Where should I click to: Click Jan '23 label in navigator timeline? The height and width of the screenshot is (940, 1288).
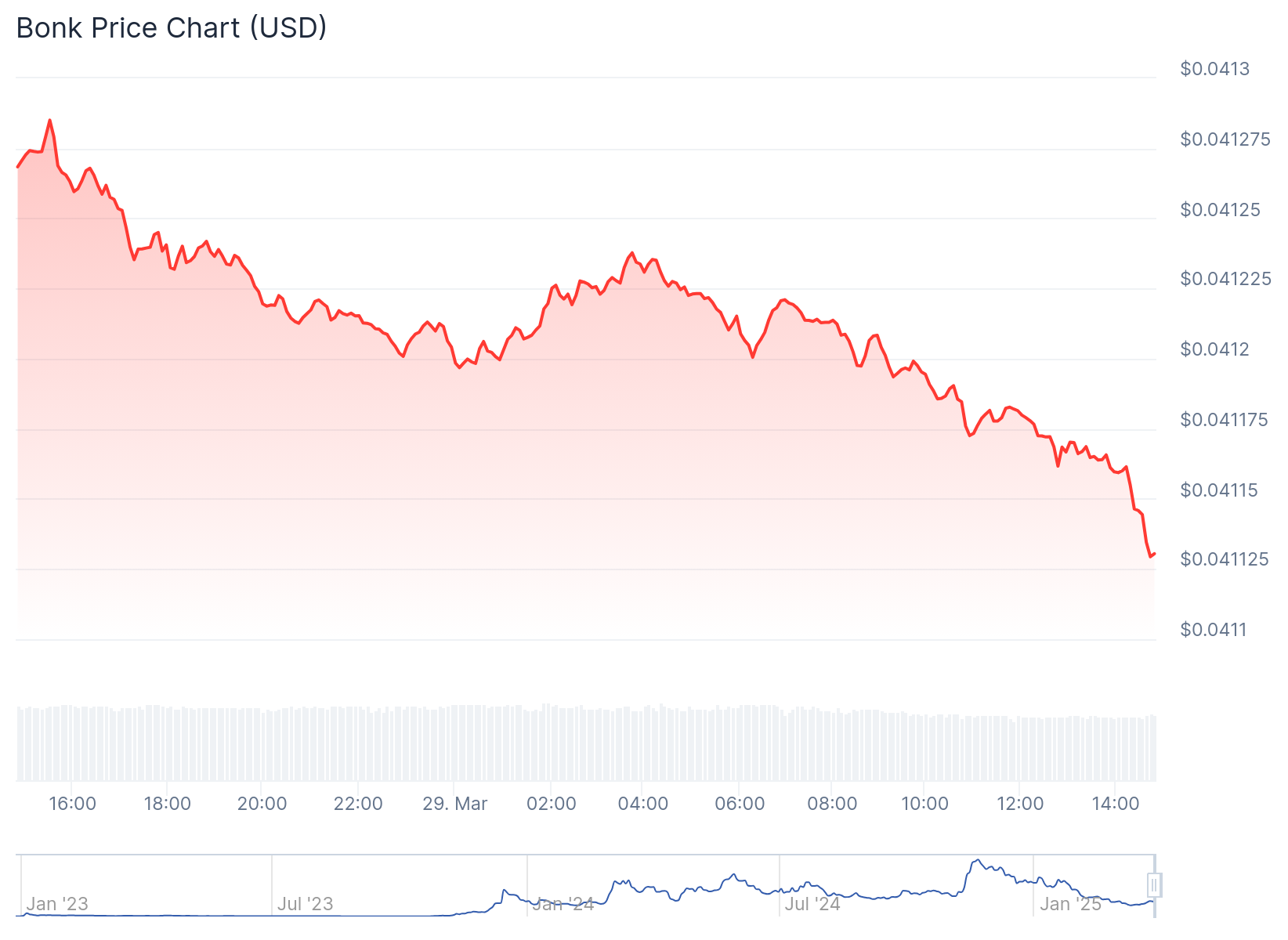[57, 904]
